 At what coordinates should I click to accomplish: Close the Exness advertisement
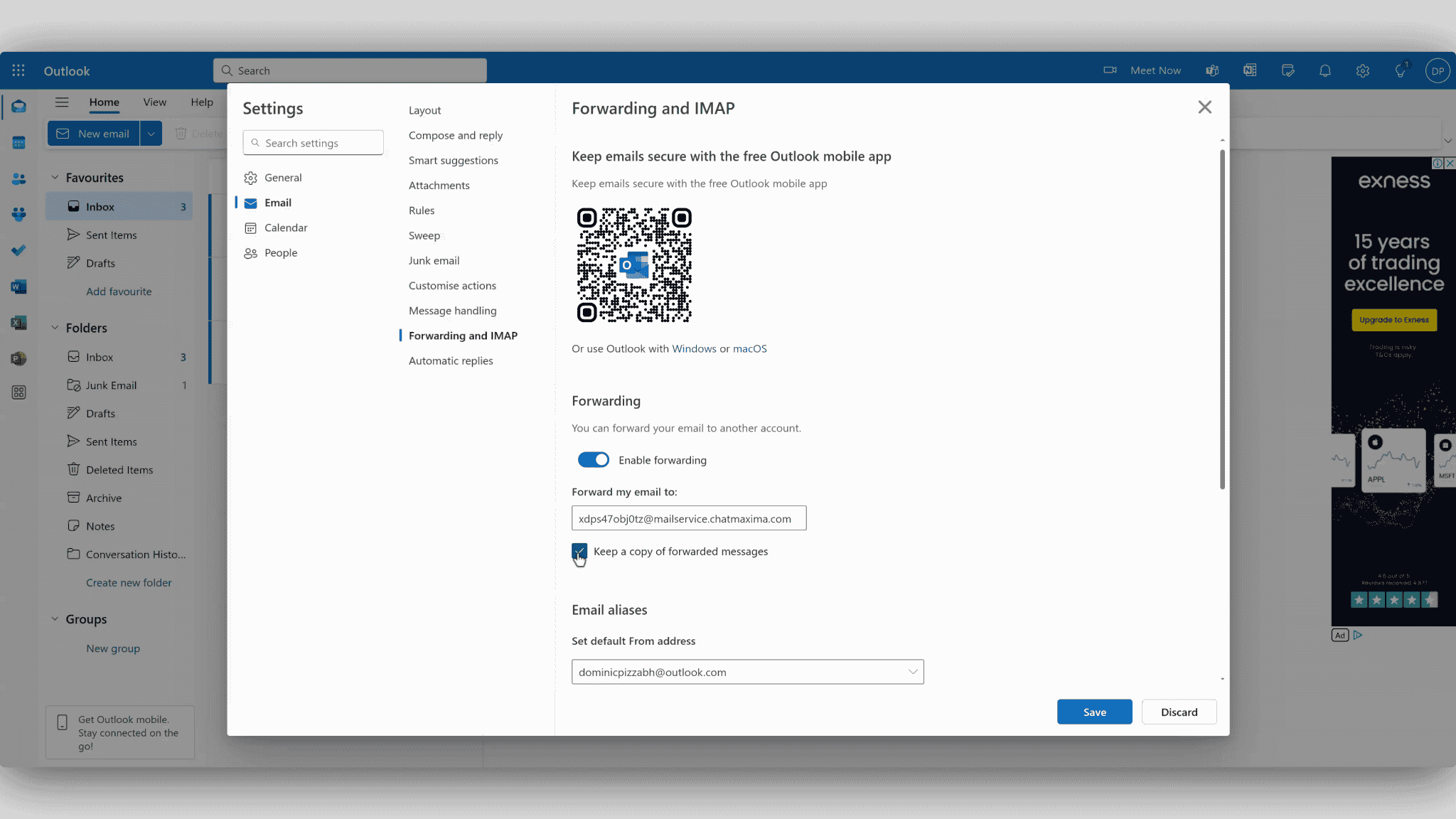tap(1450, 163)
